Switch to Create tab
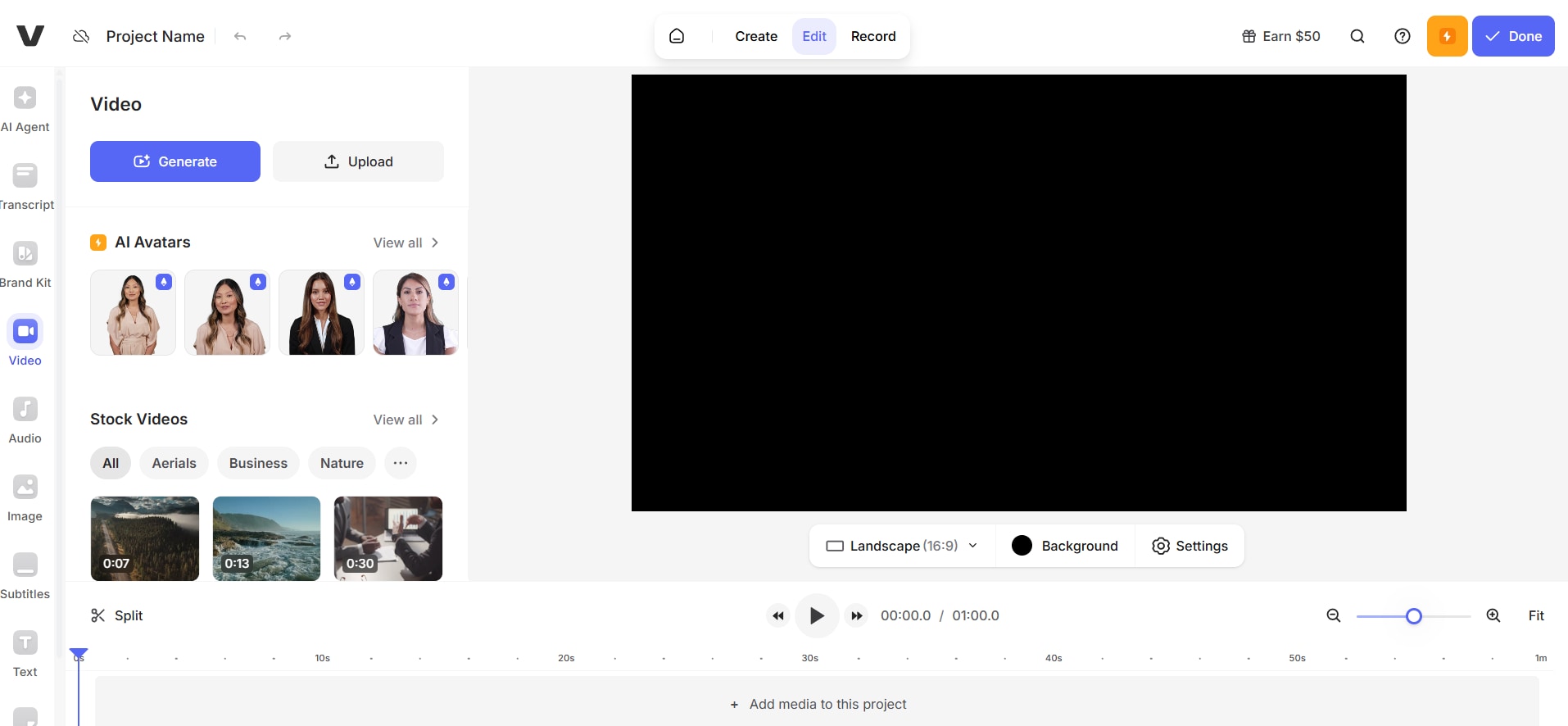The height and width of the screenshot is (726, 1568). click(x=756, y=36)
